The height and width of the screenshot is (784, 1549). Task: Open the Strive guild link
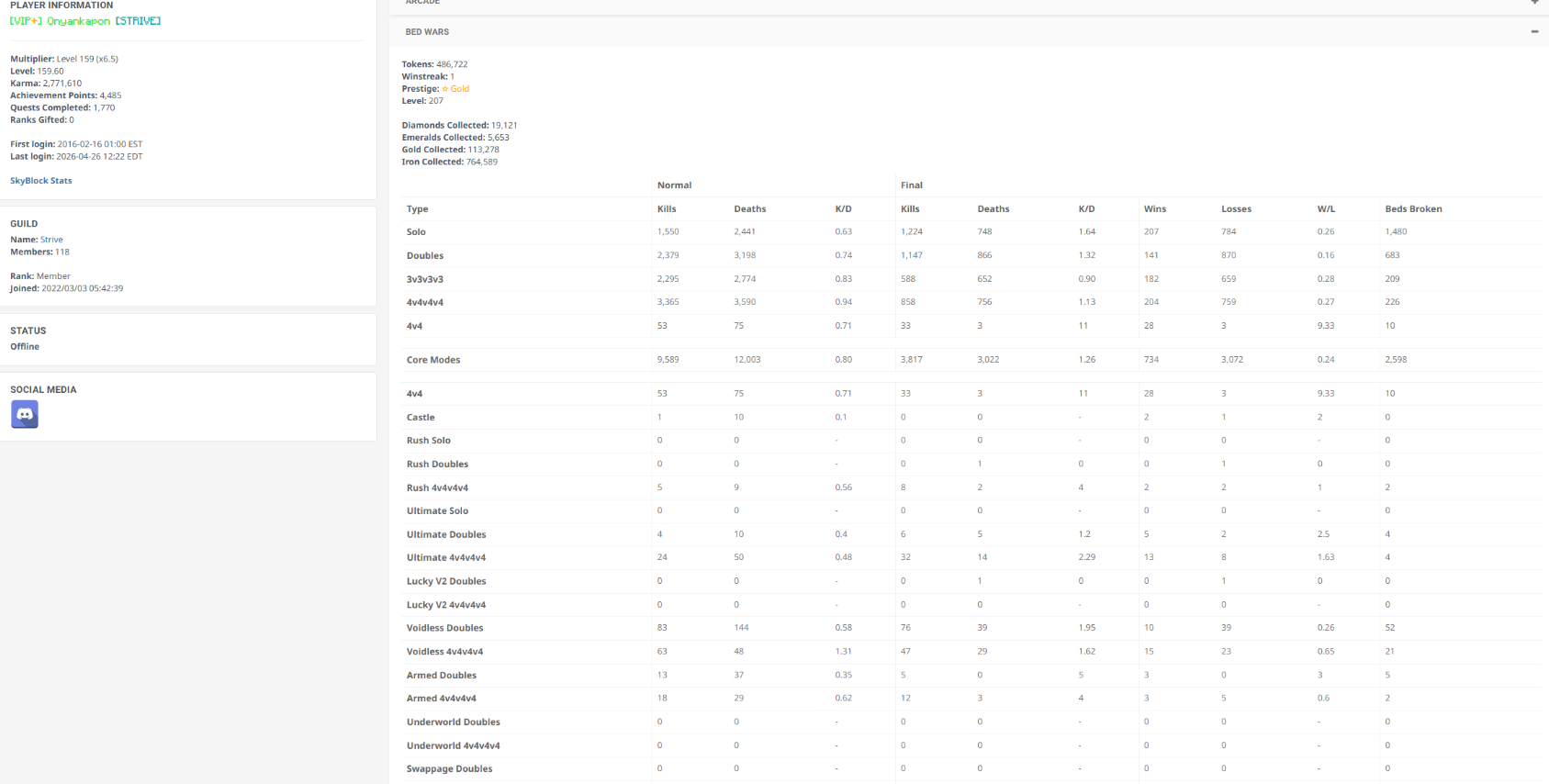[51, 240]
